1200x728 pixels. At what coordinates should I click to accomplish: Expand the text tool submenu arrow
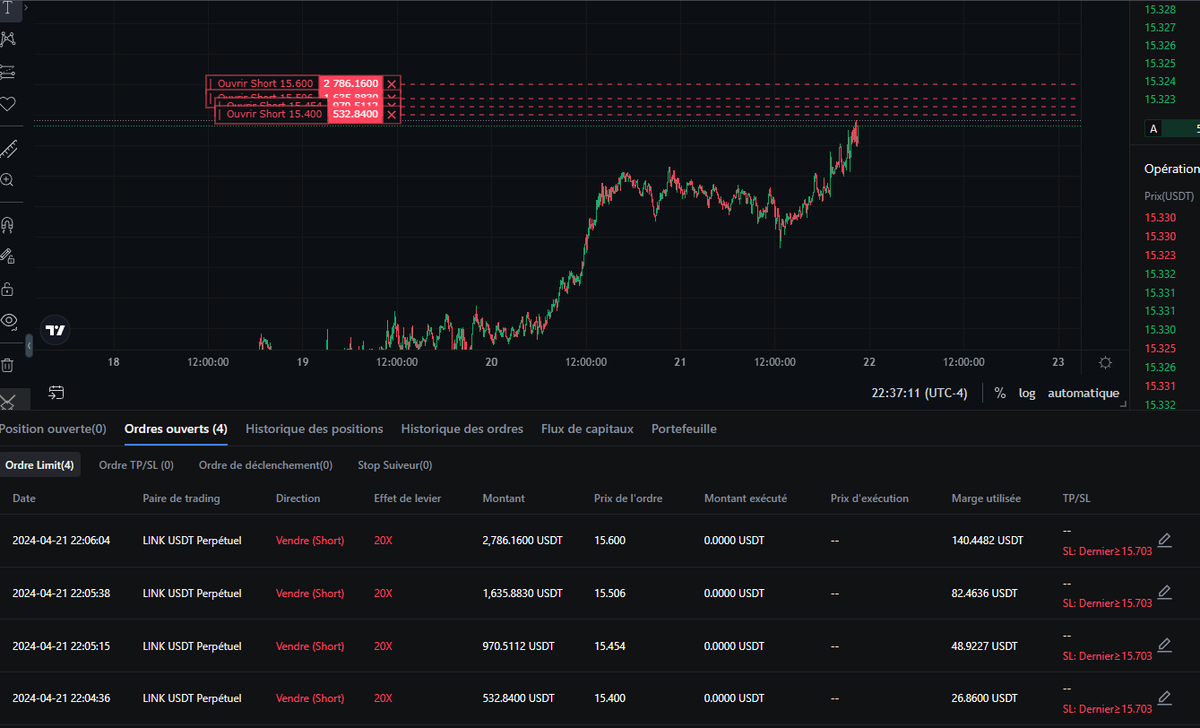click(25, 8)
